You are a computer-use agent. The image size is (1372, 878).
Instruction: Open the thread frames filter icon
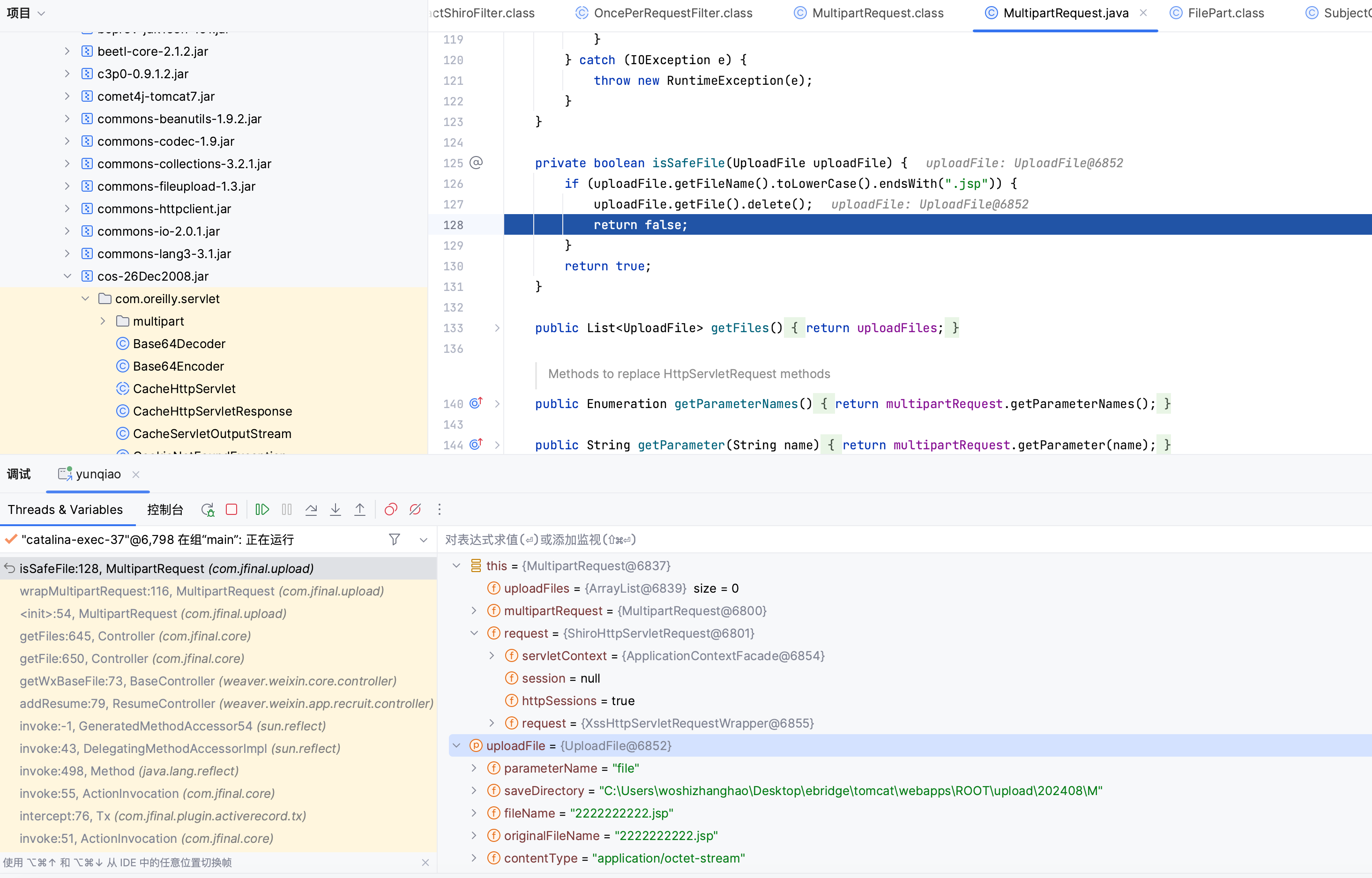[x=394, y=539]
